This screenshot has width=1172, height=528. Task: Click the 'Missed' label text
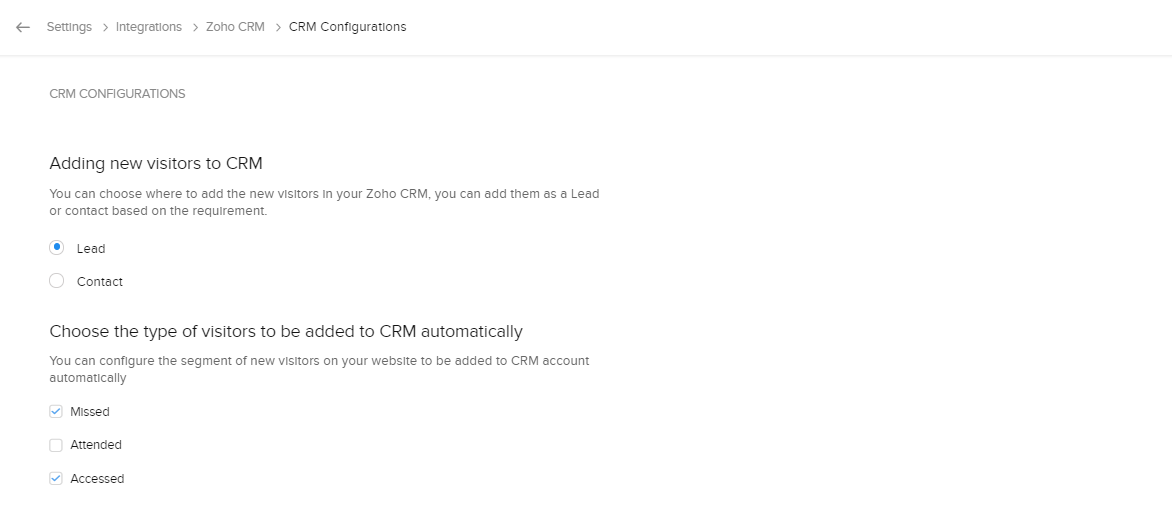[x=90, y=412]
